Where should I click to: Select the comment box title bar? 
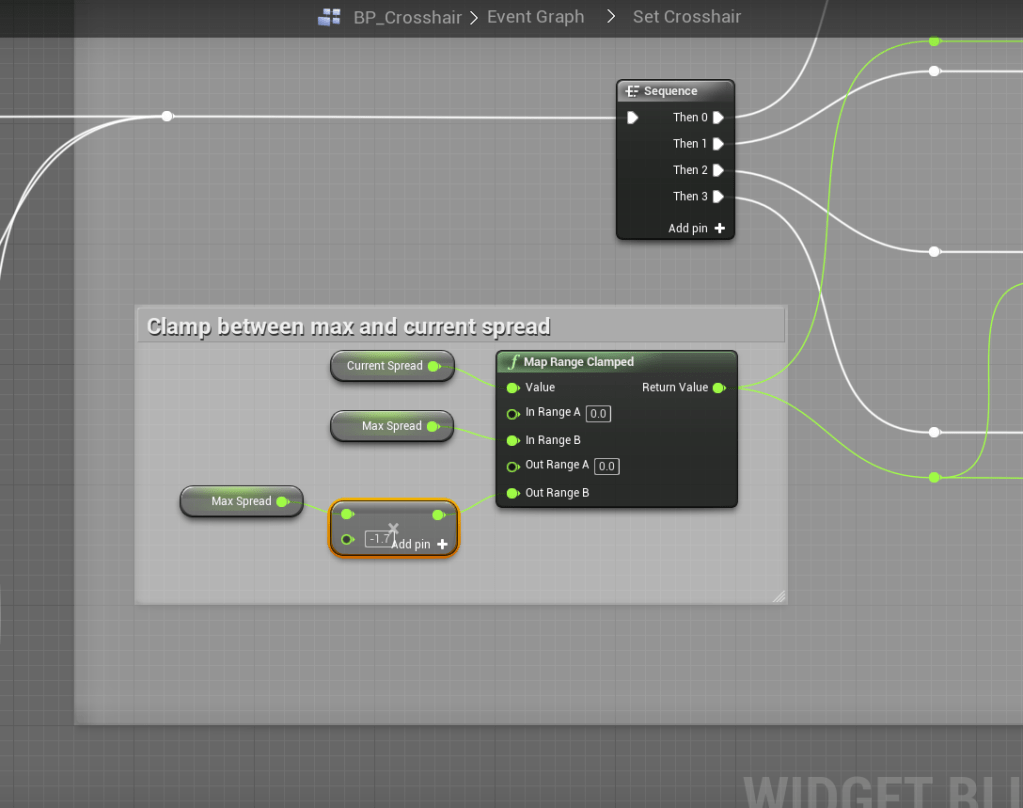(x=460, y=326)
